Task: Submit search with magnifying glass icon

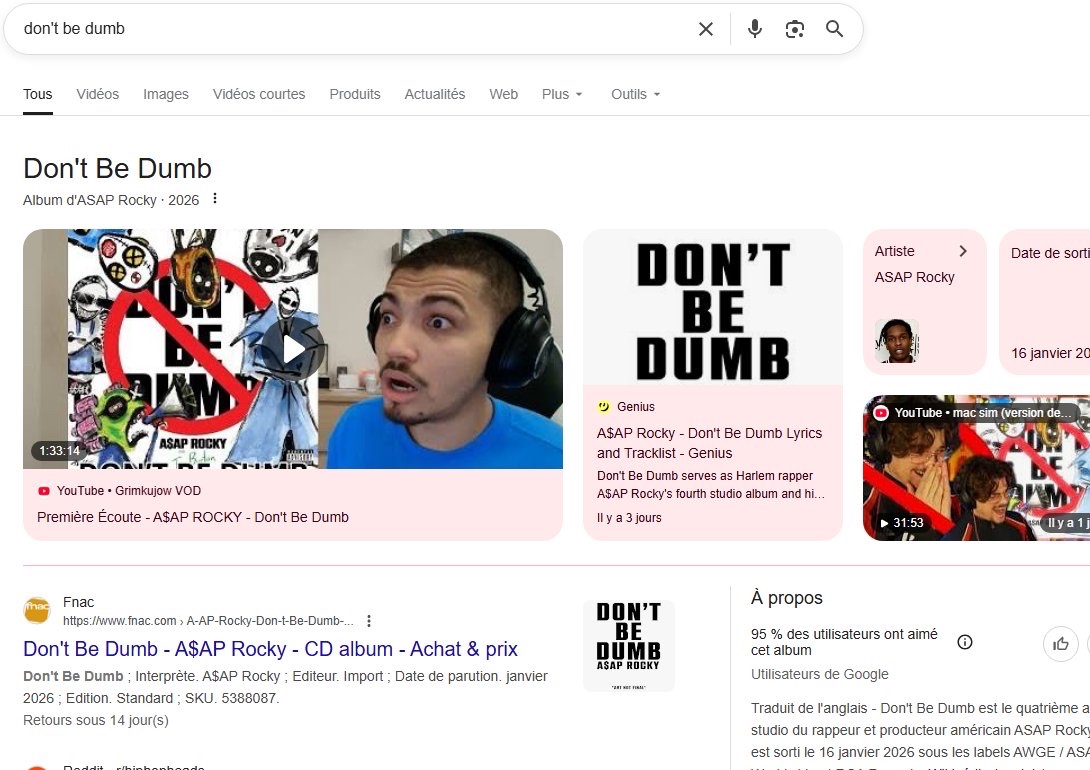Action: click(834, 28)
